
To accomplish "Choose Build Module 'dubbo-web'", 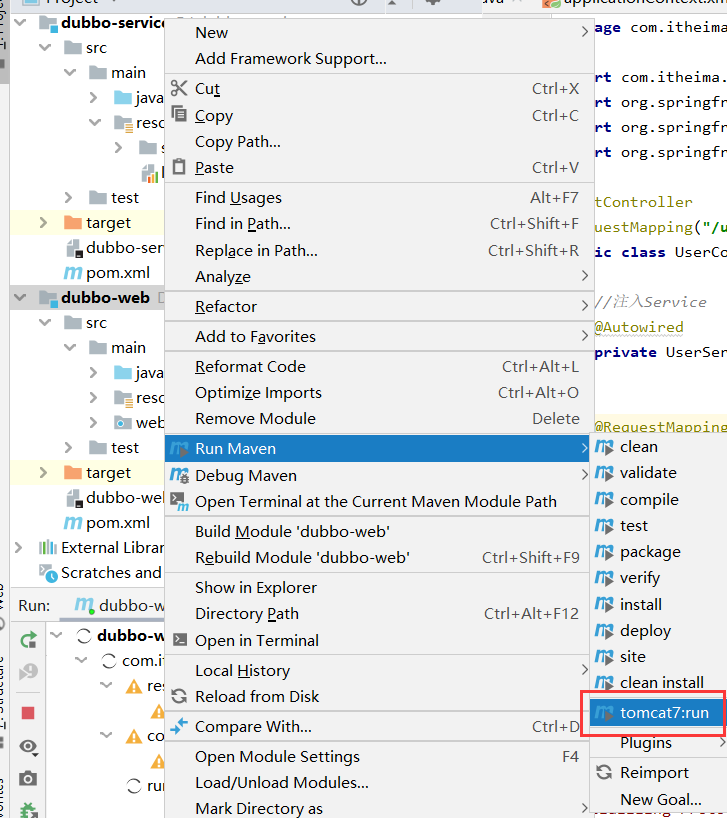I will [377, 532].
